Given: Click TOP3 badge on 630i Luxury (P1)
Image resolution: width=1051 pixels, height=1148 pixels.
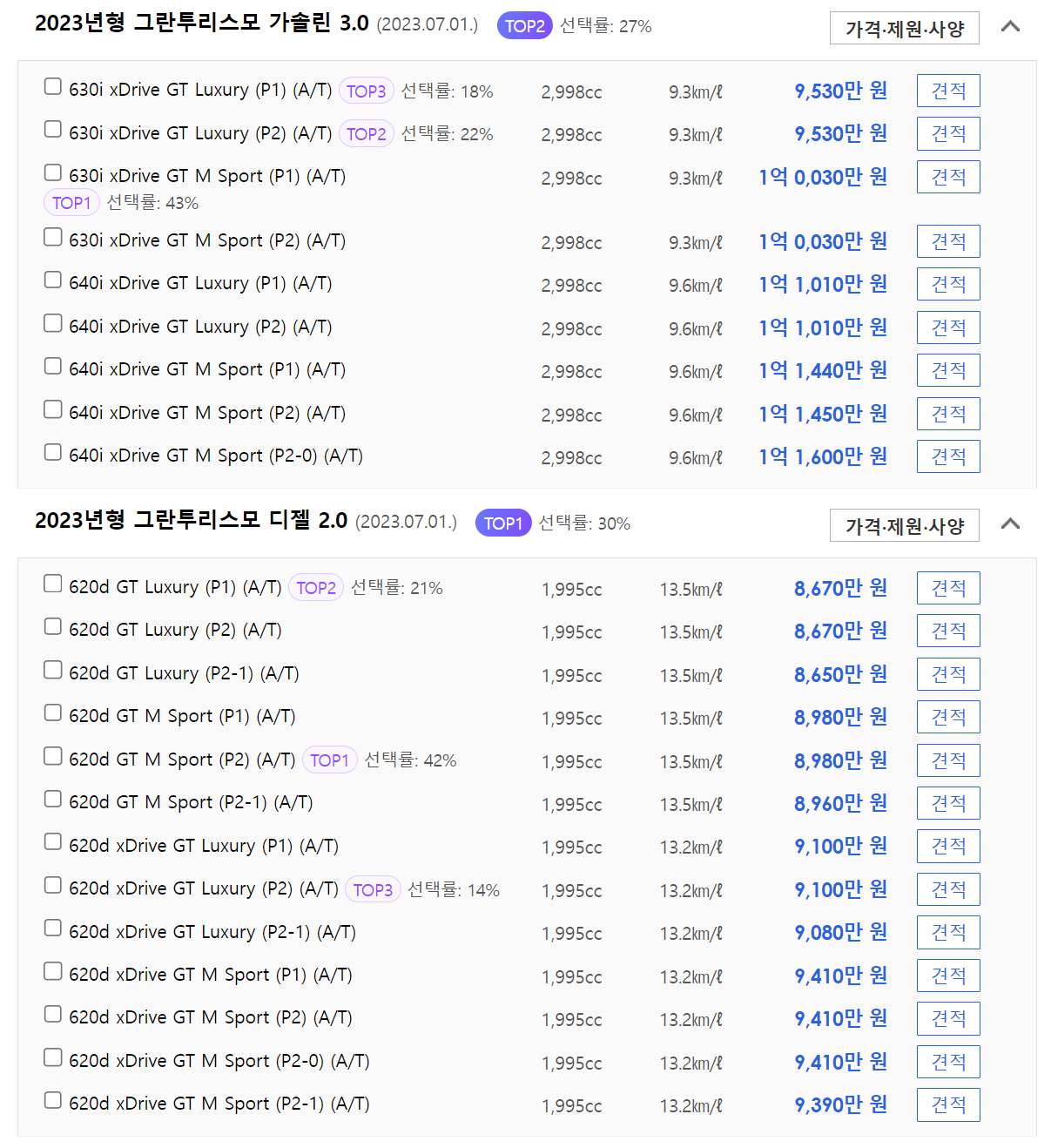Looking at the screenshot, I should [x=366, y=91].
